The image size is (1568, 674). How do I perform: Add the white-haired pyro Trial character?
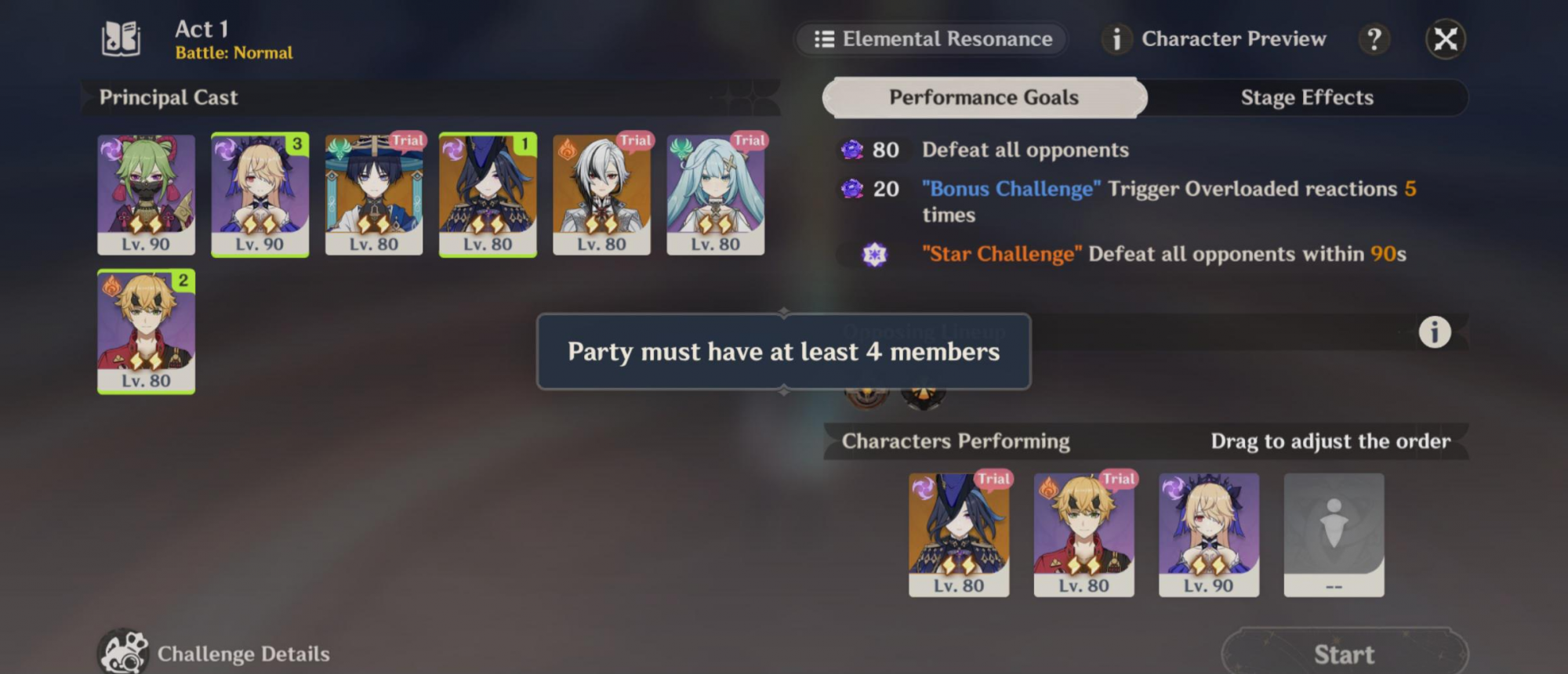point(601,194)
